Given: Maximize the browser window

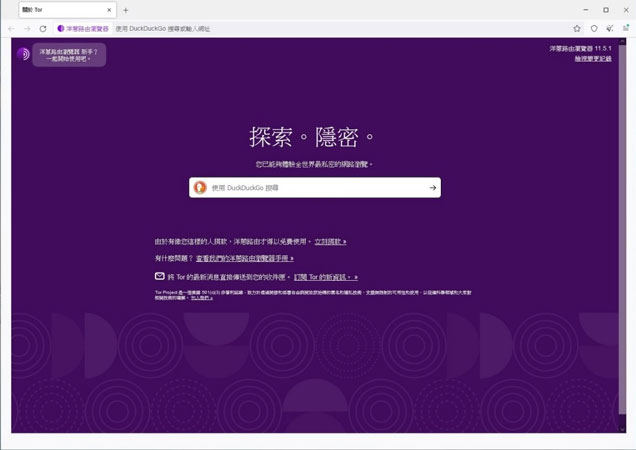Looking at the screenshot, I should [606, 10].
